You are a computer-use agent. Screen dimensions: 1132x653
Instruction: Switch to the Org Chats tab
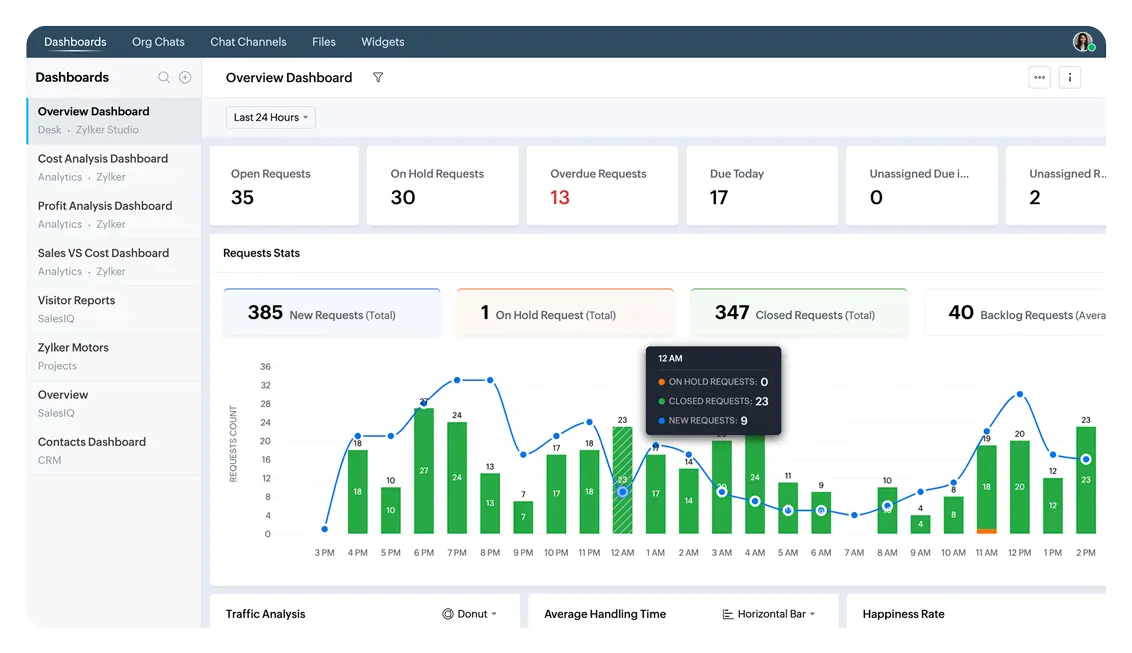point(158,42)
